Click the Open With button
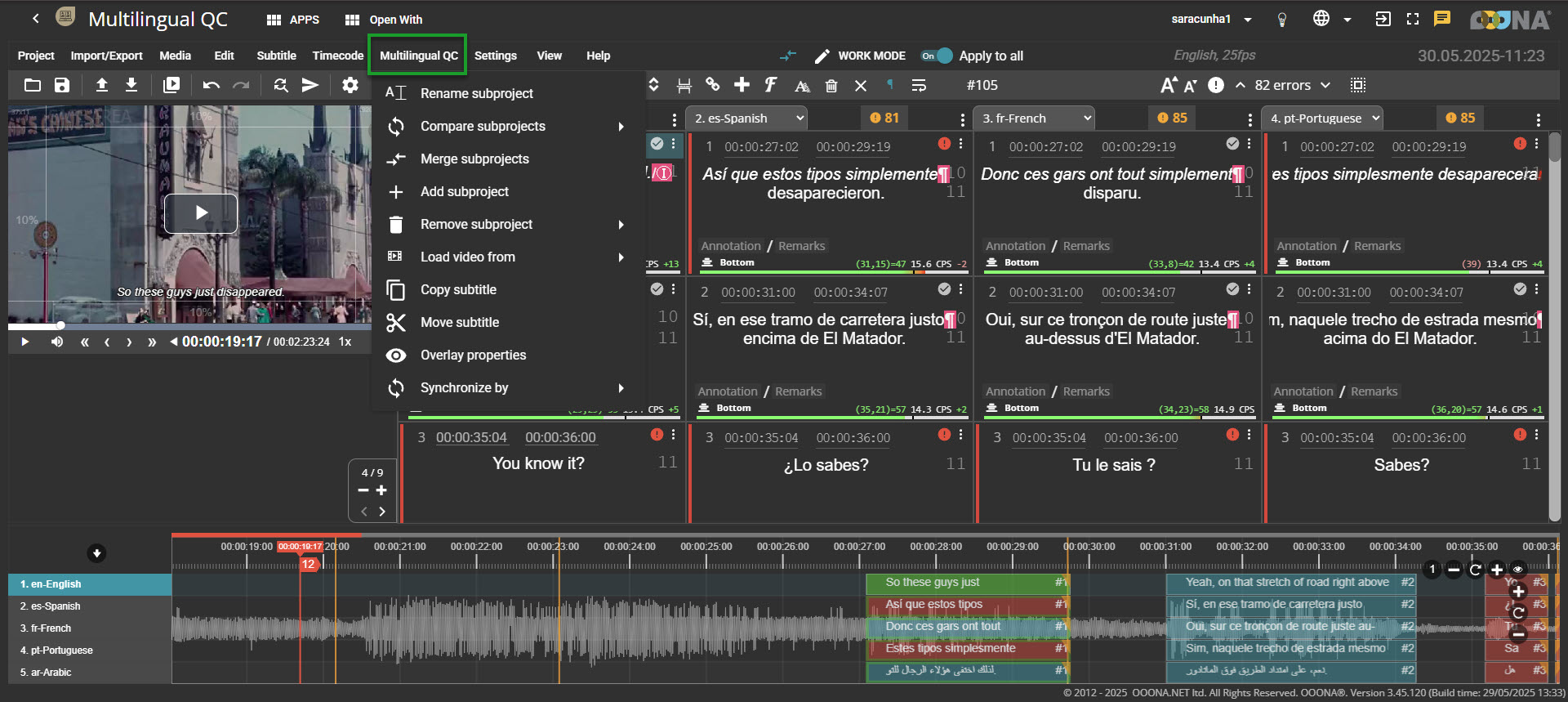Viewport: 1568px width, 702px height. (384, 20)
